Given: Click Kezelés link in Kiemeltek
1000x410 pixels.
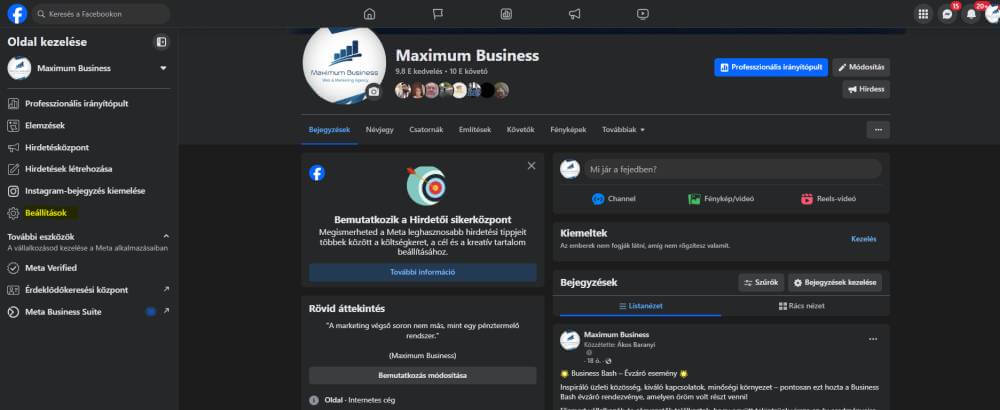Looking at the screenshot, I should click(864, 239).
